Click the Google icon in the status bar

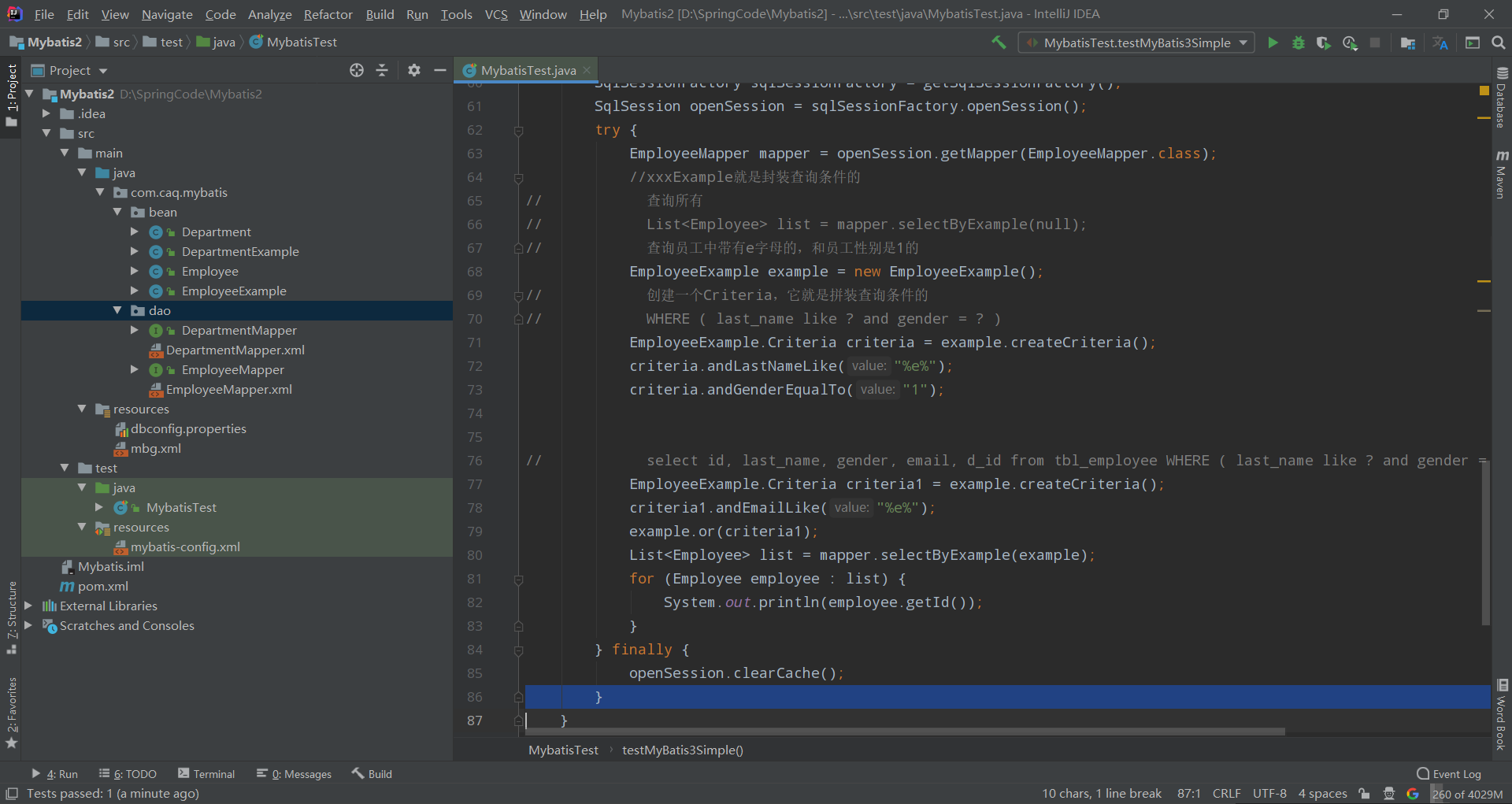click(1413, 794)
